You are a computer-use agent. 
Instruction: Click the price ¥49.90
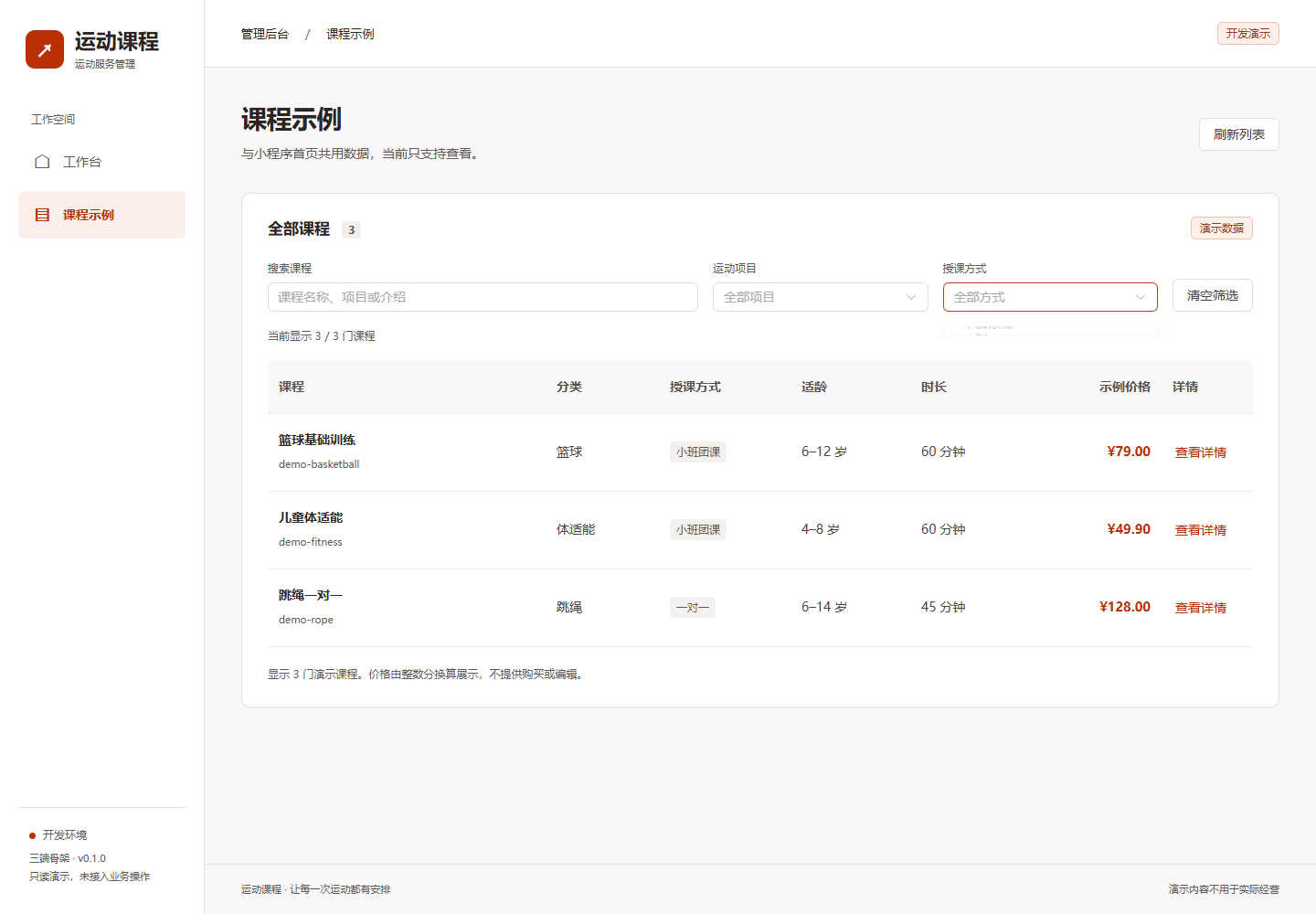[x=1129, y=529]
